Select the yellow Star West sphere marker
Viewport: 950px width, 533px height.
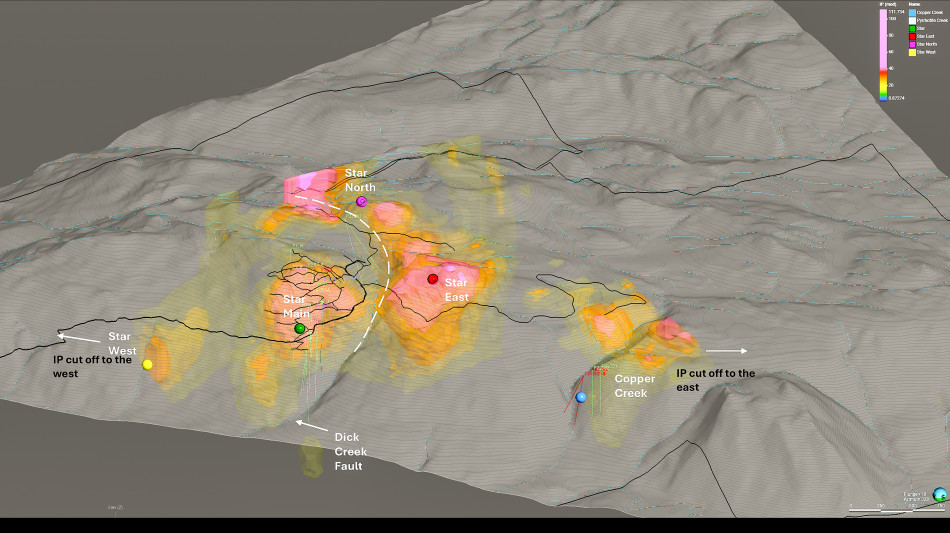pyautogui.click(x=148, y=364)
